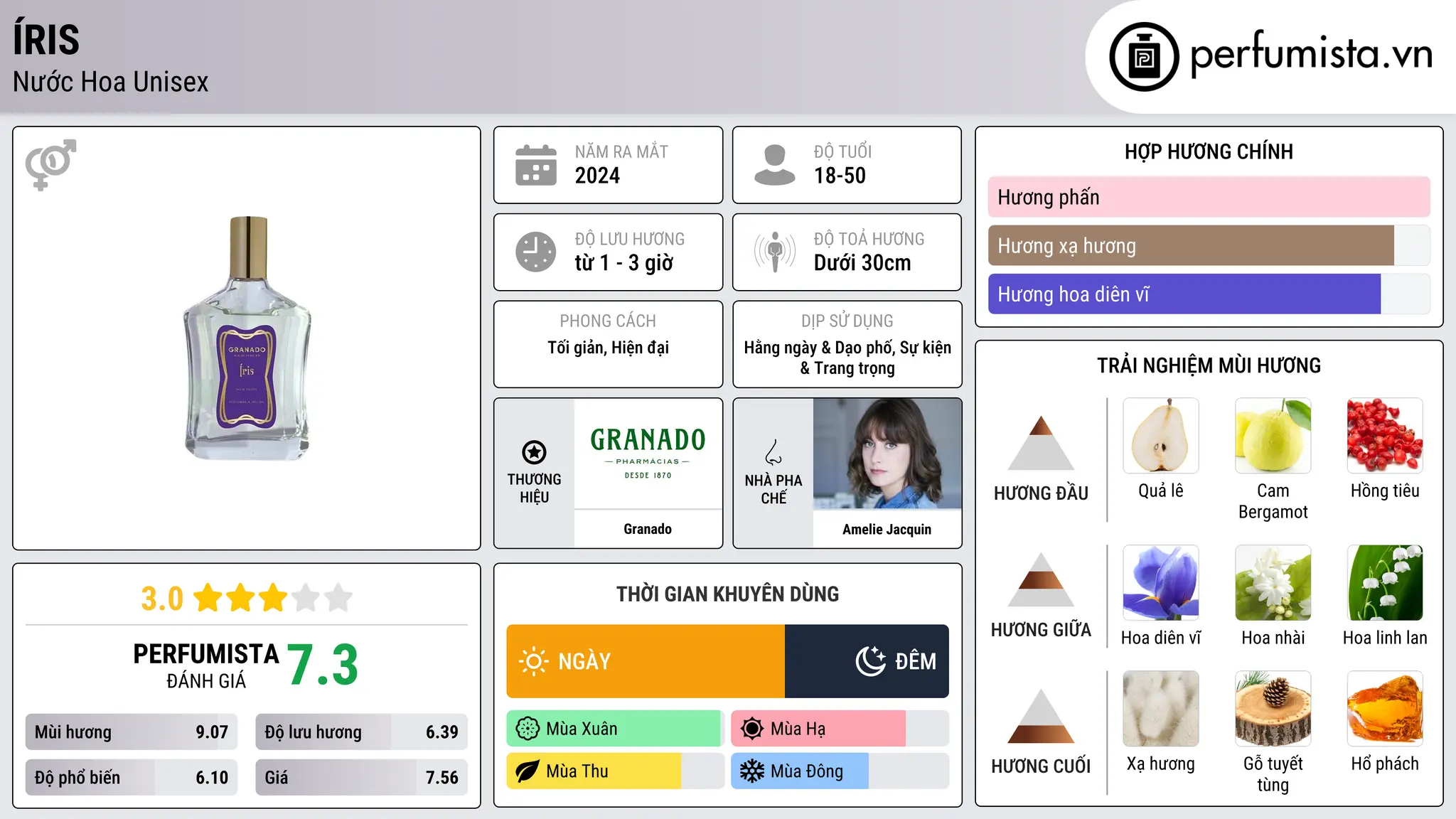Click the Hương cuối pyramid icon
The height and width of the screenshot is (819, 1456).
pyautogui.click(x=1041, y=716)
